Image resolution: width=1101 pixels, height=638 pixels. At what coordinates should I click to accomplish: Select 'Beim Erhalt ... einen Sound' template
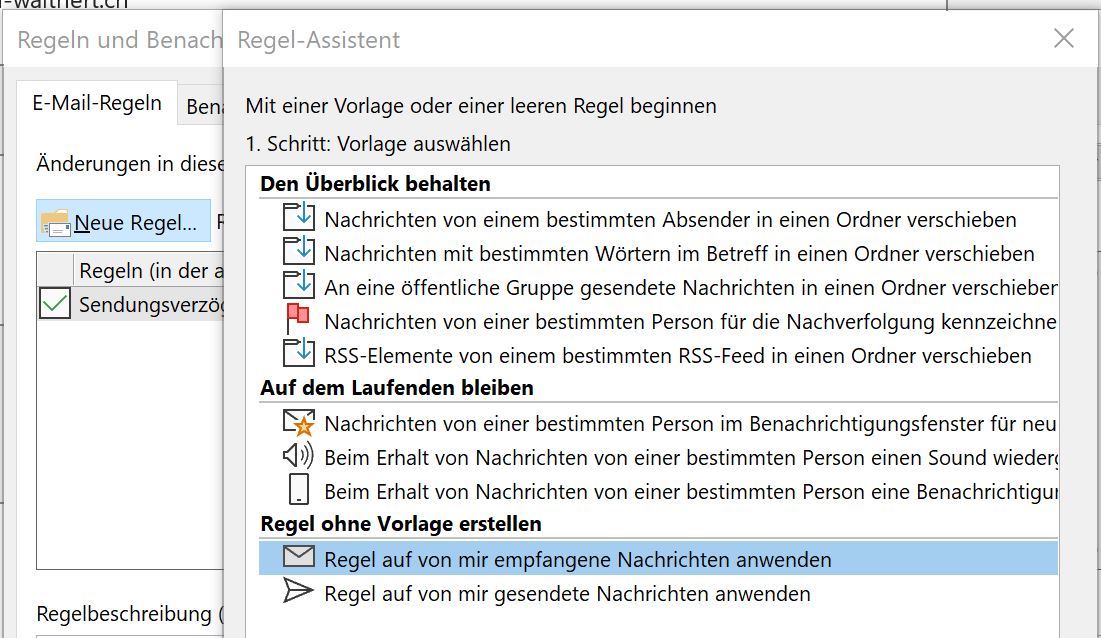point(658,458)
